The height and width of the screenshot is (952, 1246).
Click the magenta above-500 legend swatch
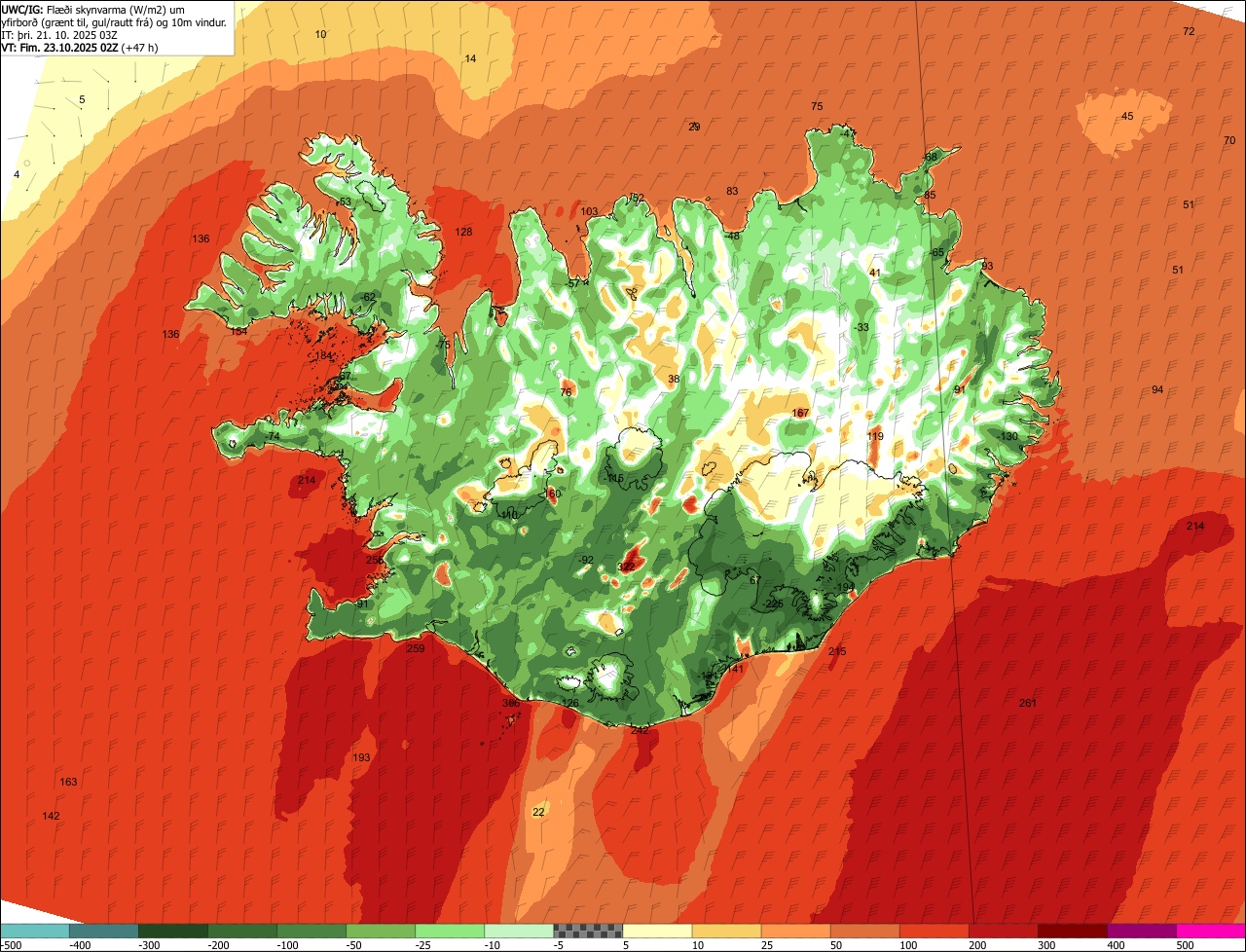point(1211,931)
